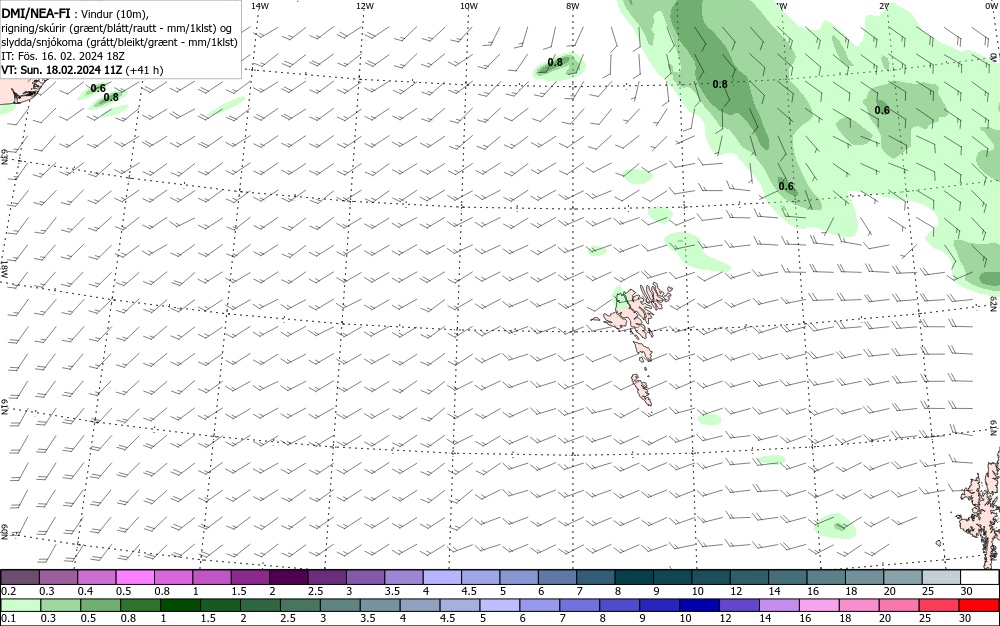Pick the 0.5 swatch in the green rain scale
Viewport: 1000px width, 626px height.
(100, 605)
